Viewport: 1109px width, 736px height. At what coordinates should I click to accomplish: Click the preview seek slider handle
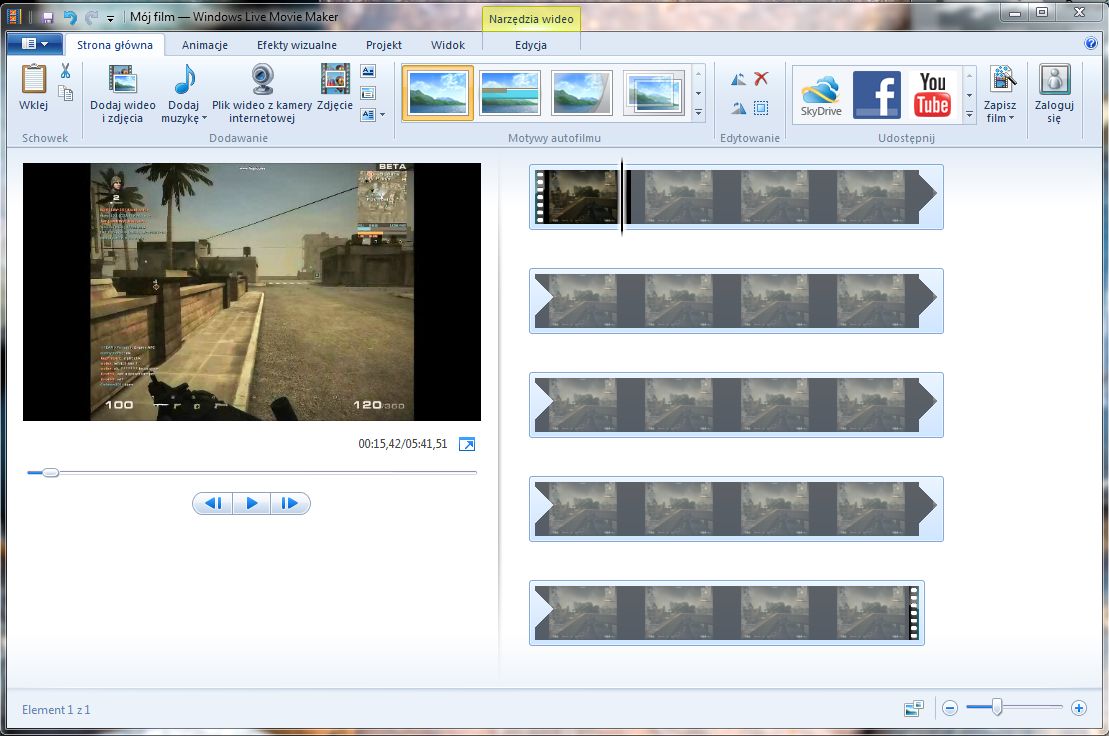click(x=50, y=472)
